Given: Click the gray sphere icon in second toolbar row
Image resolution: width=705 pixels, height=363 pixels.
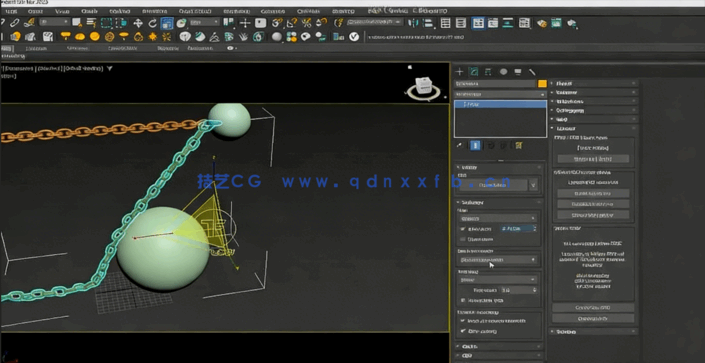Looking at the screenshot, I should coord(277,36).
